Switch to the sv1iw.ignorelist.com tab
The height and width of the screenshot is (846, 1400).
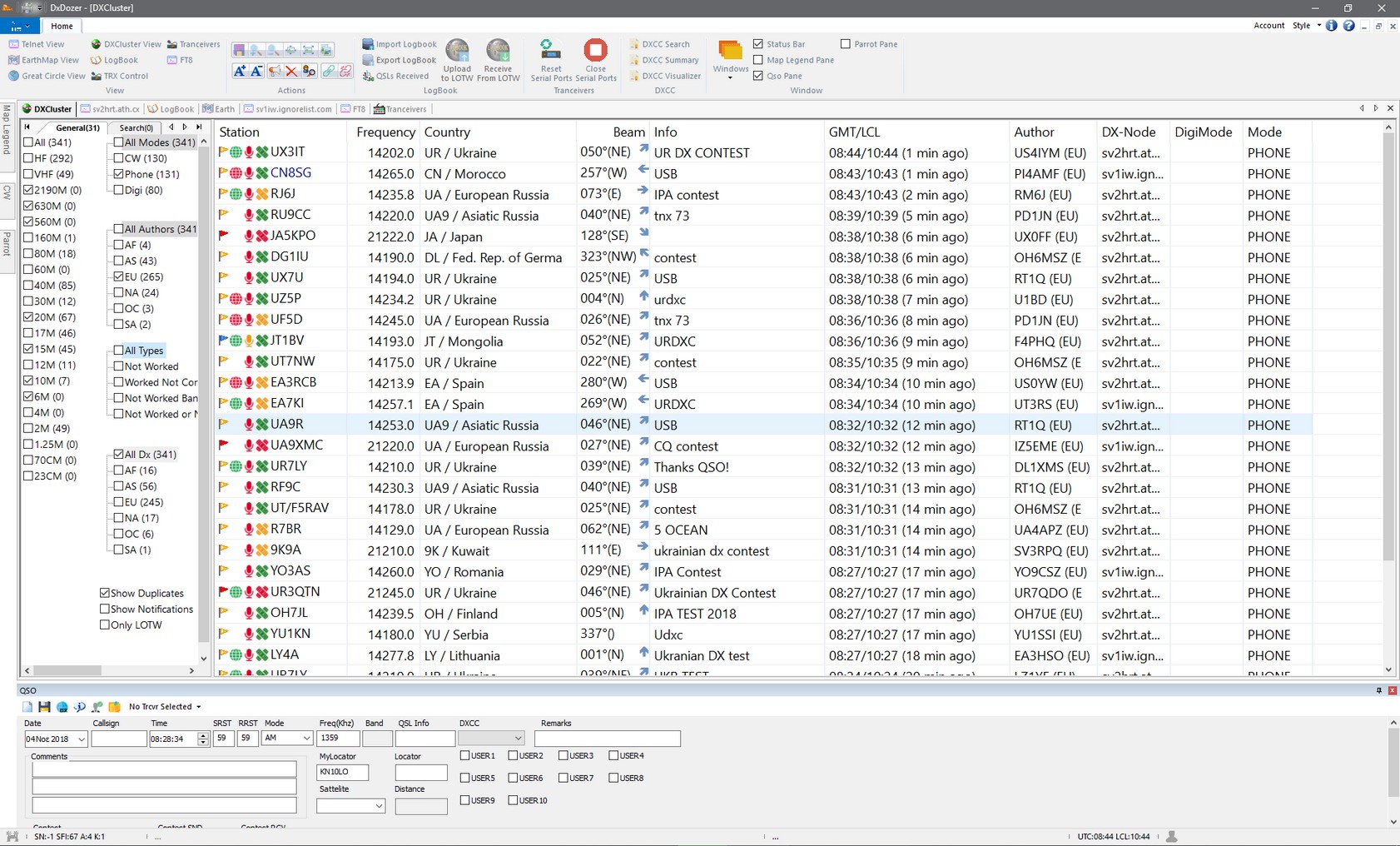(287, 109)
